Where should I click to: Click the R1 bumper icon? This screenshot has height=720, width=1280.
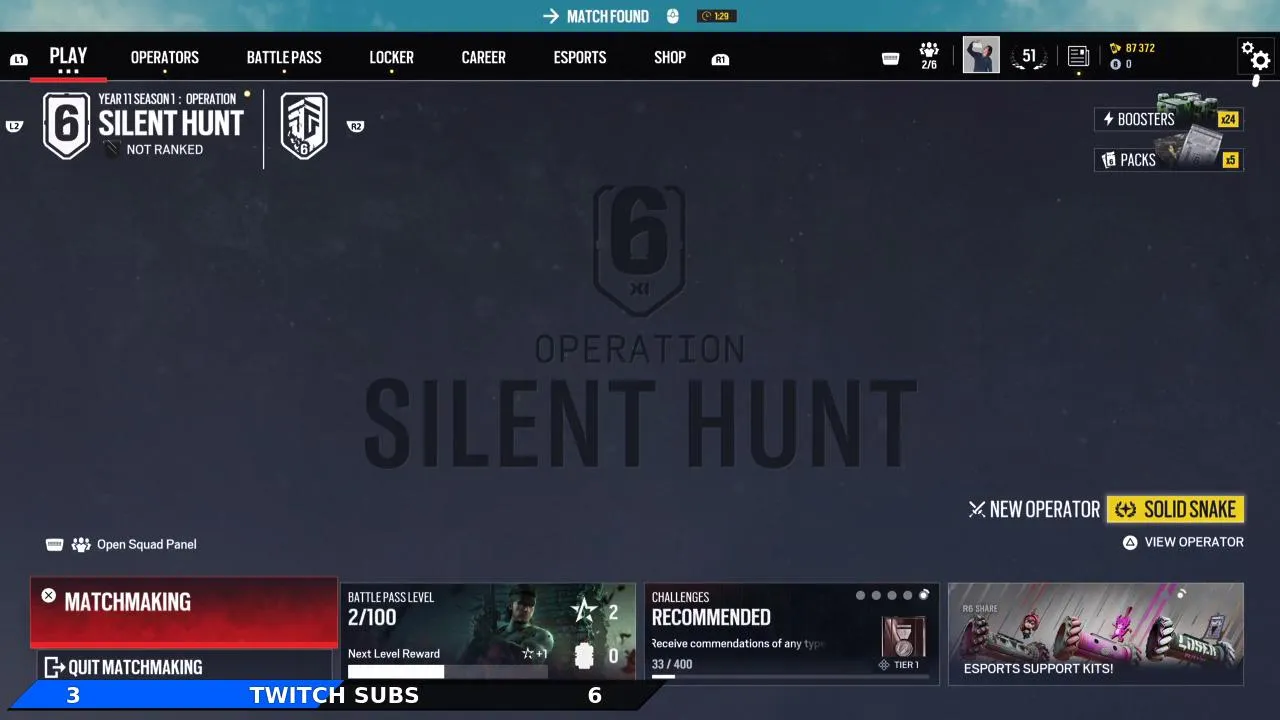tap(720, 60)
